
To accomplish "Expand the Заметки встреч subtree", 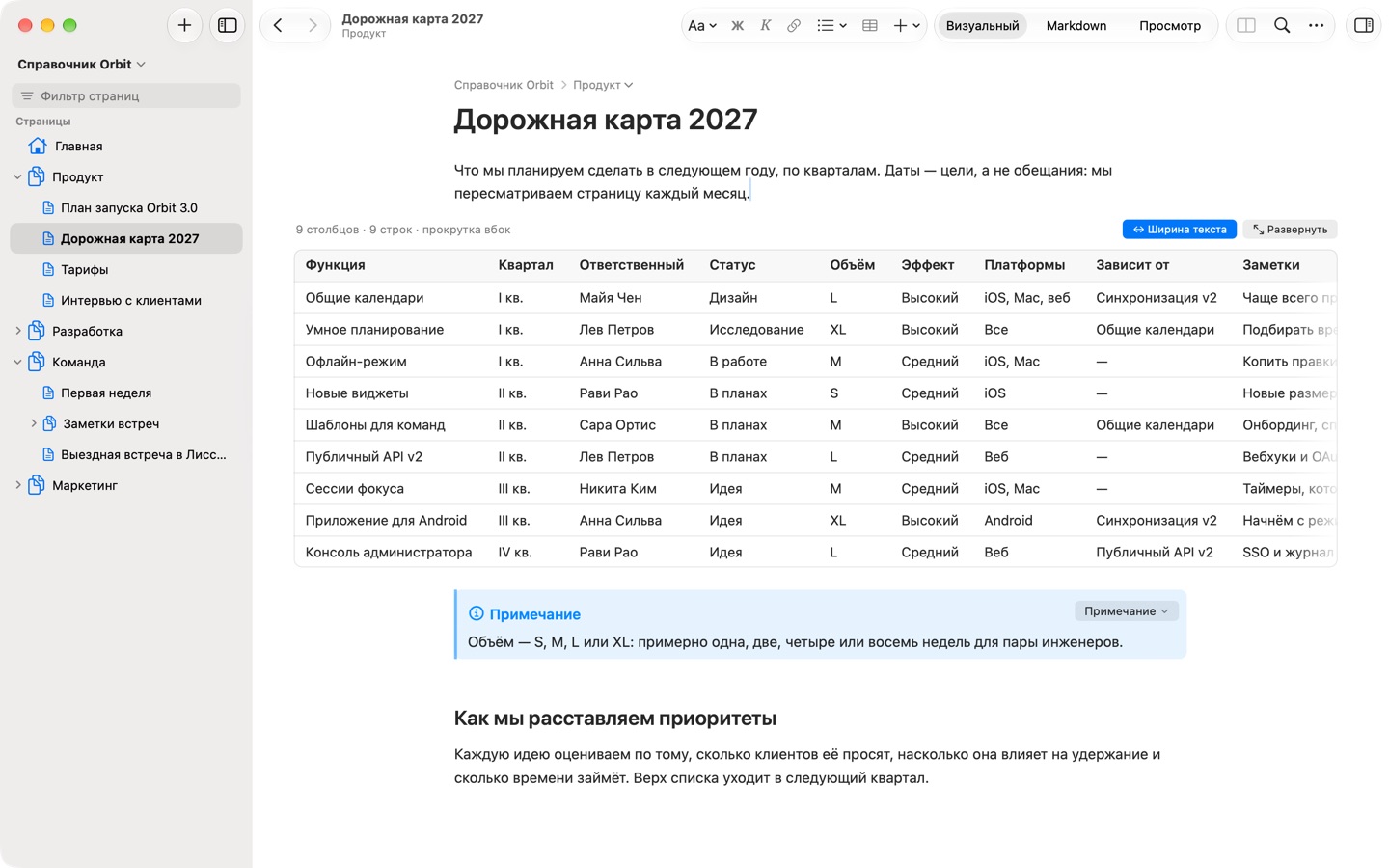I will 34,424.
